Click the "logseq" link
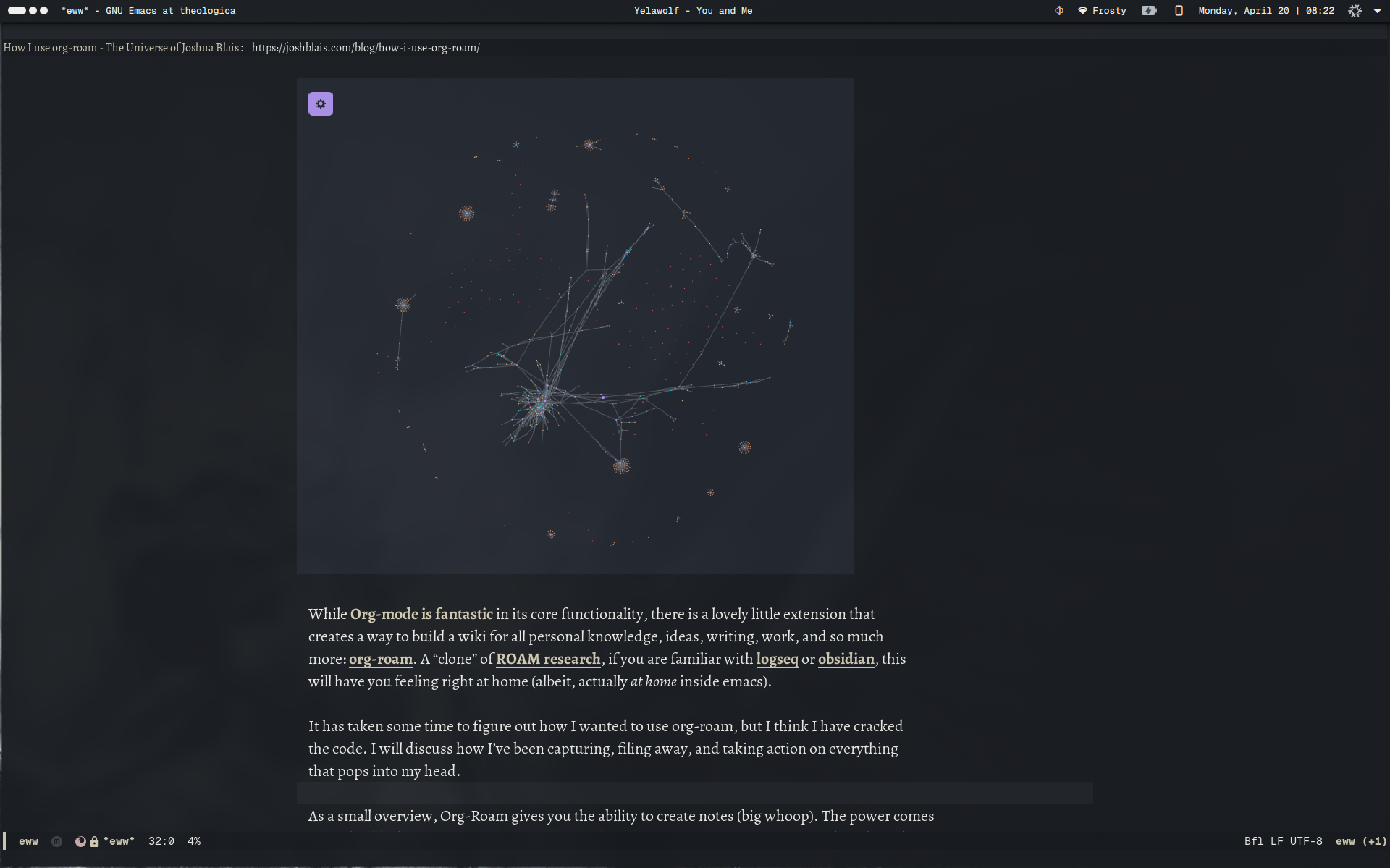 (x=777, y=659)
